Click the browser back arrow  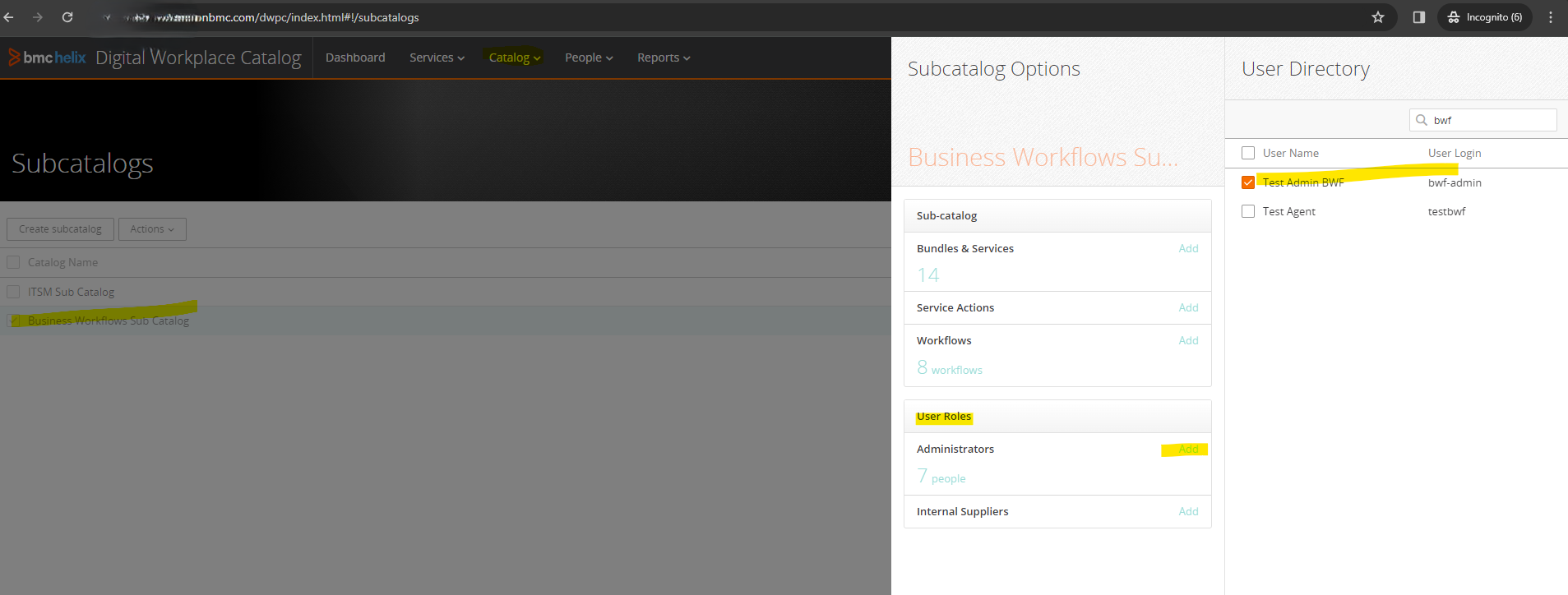[x=8, y=17]
